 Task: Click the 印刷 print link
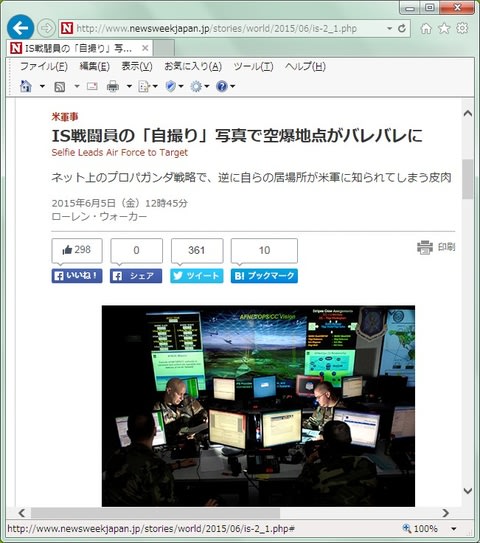pyautogui.click(x=436, y=247)
